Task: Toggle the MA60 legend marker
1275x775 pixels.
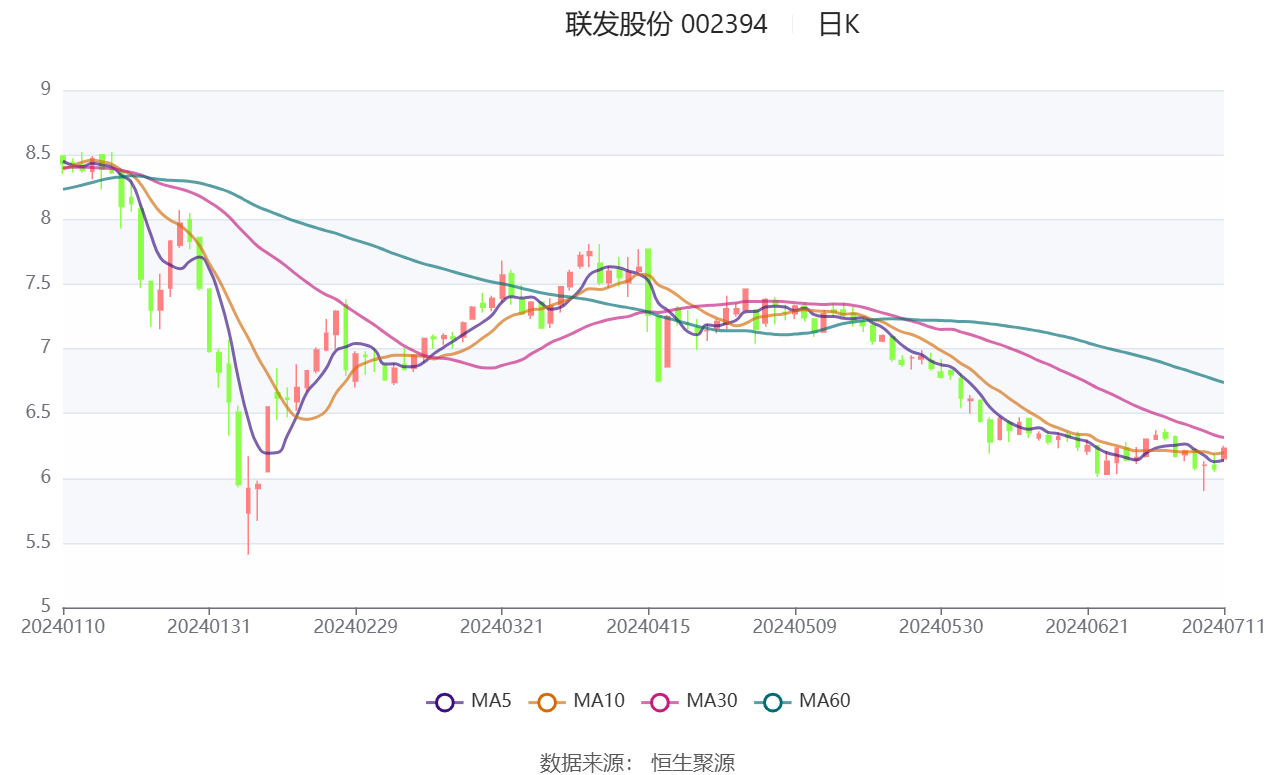Action: click(772, 702)
